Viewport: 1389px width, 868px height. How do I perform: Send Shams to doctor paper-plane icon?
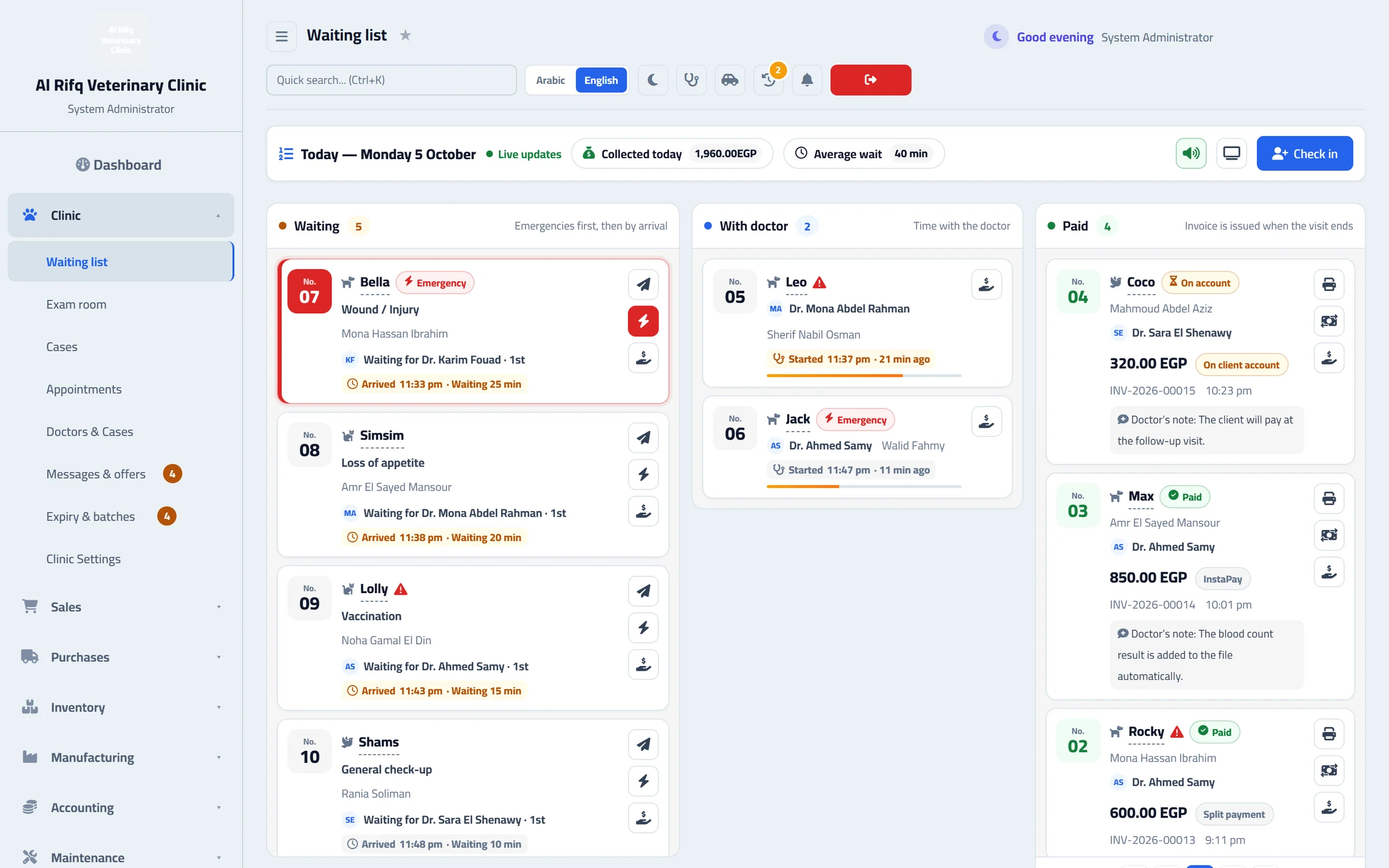pyautogui.click(x=643, y=744)
